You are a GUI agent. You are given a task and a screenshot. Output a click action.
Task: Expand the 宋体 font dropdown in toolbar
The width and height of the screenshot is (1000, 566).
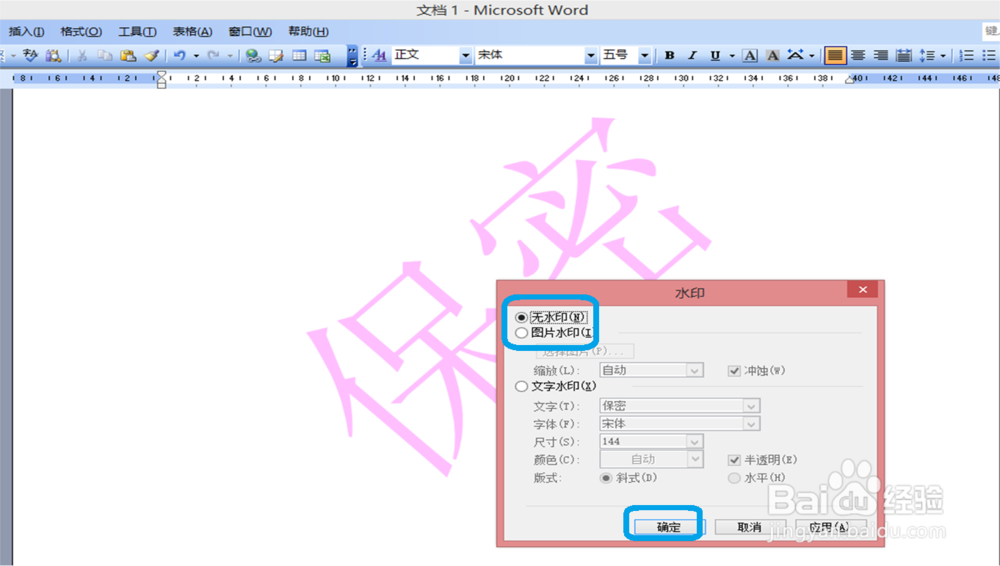click(x=591, y=56)
